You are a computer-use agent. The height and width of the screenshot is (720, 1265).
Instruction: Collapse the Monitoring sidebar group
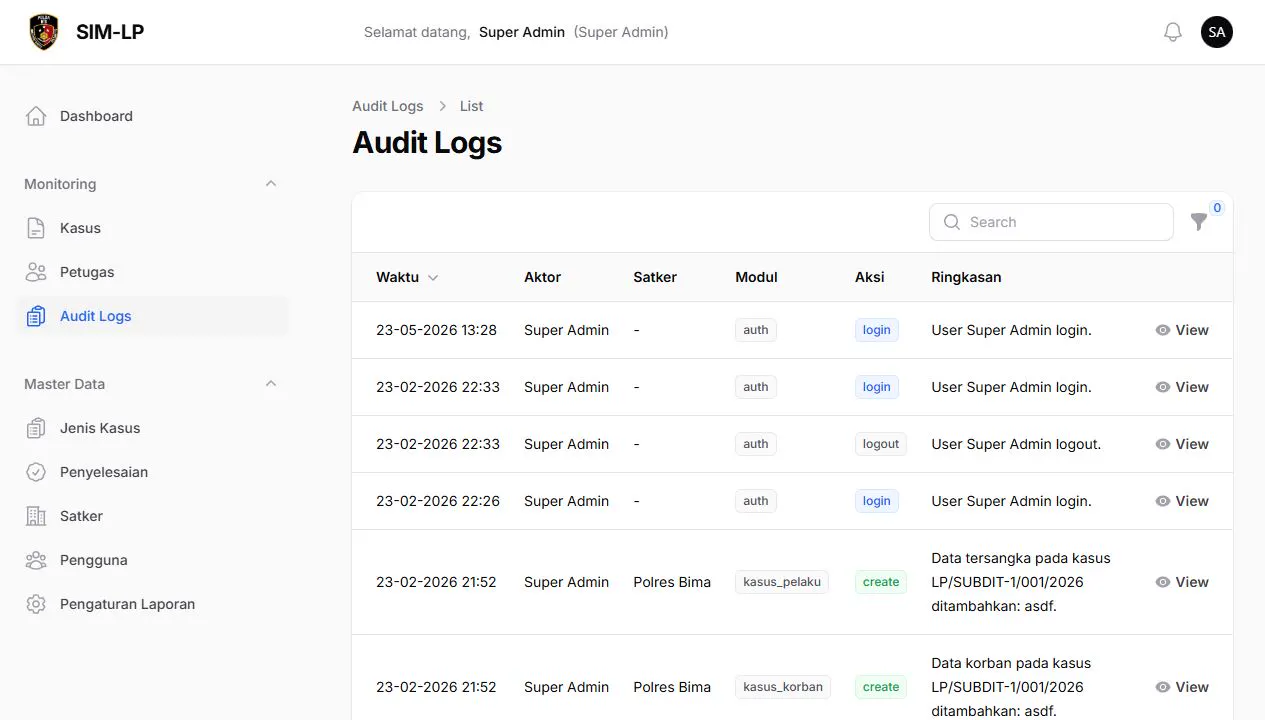click(270, 184)
